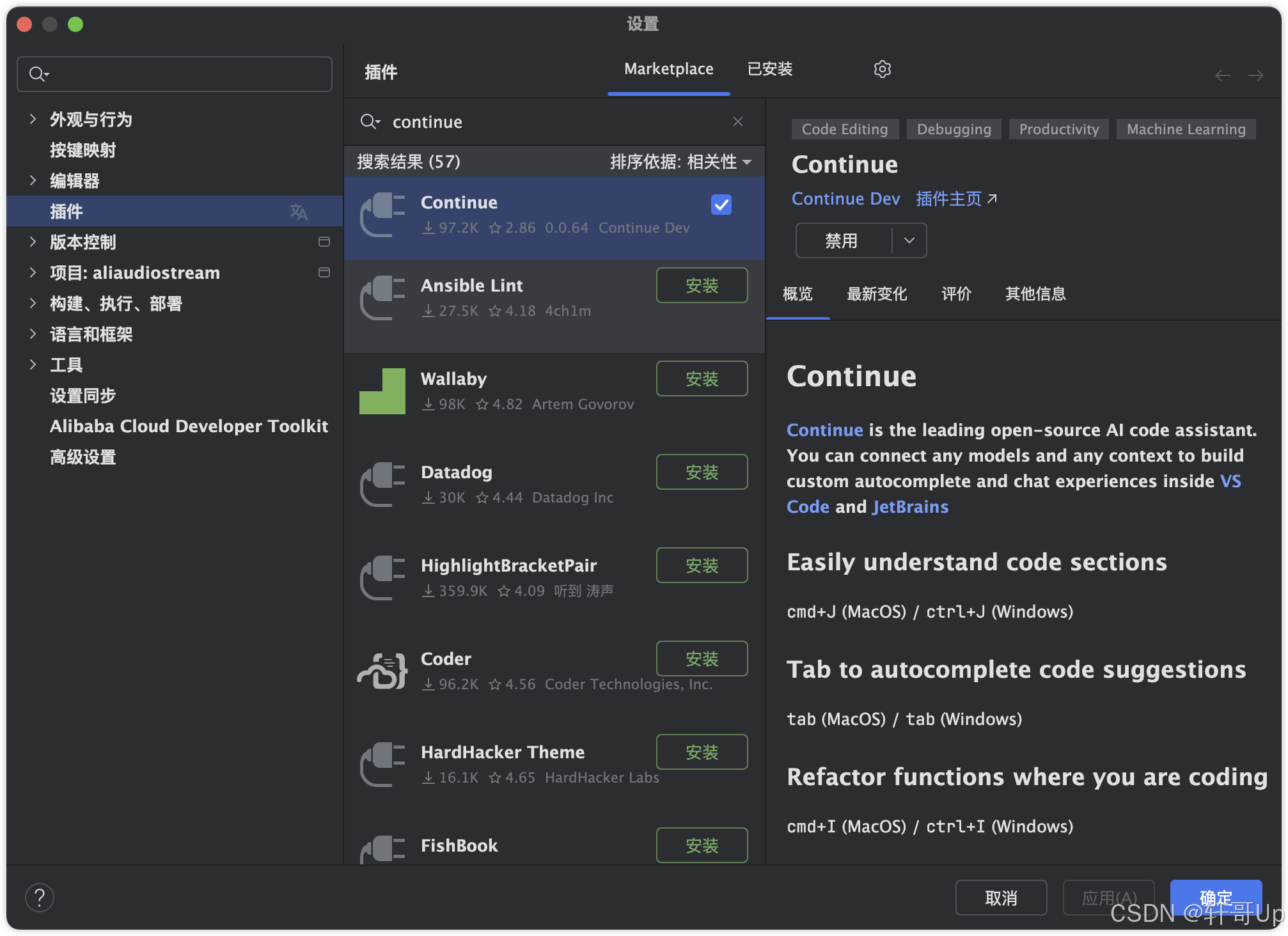Select the HardHacker Theme plugin icon
This screenshot has width=1288, height=936.
pos(382,765)
